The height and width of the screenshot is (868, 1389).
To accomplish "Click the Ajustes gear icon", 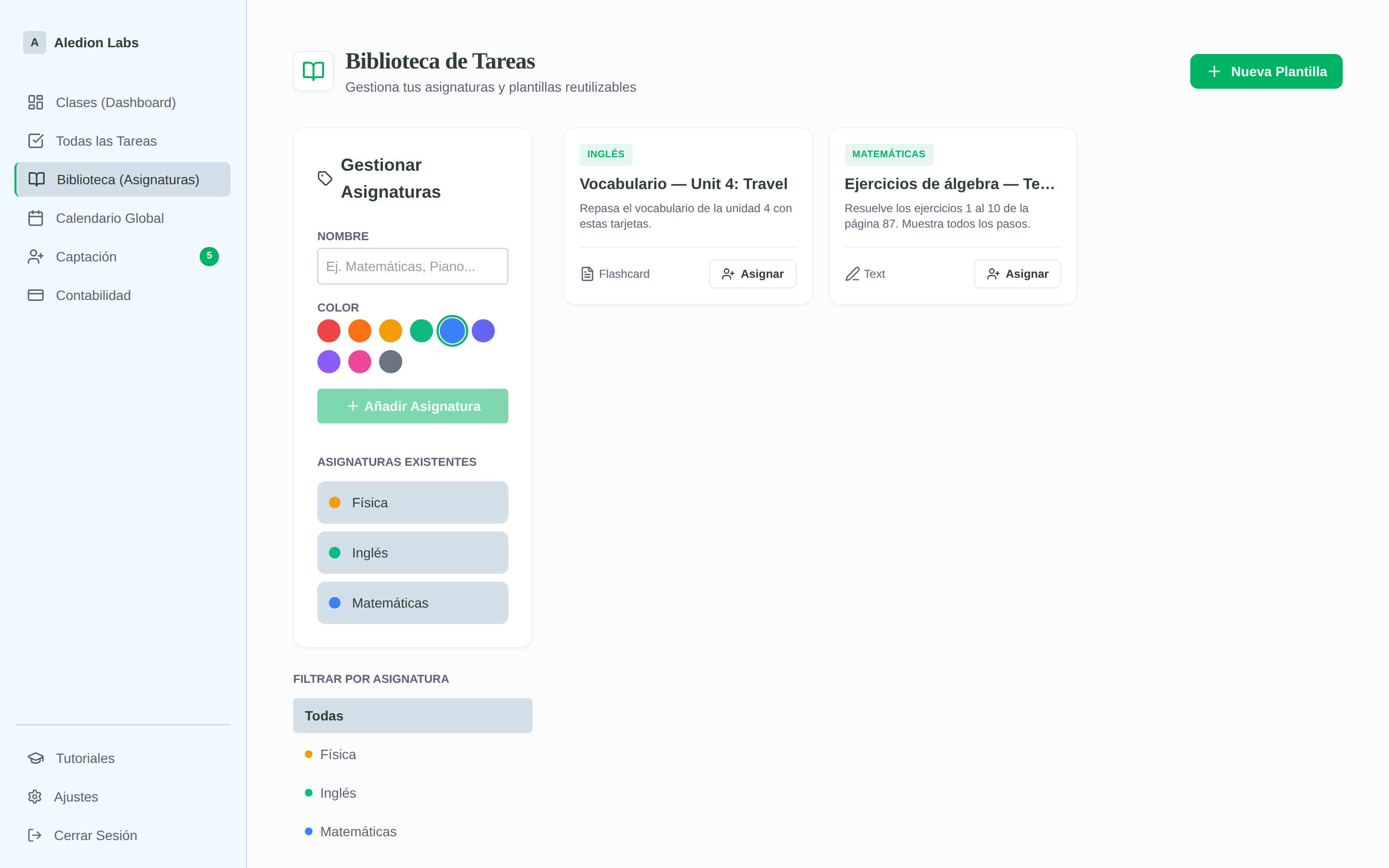I will [35, 796].
